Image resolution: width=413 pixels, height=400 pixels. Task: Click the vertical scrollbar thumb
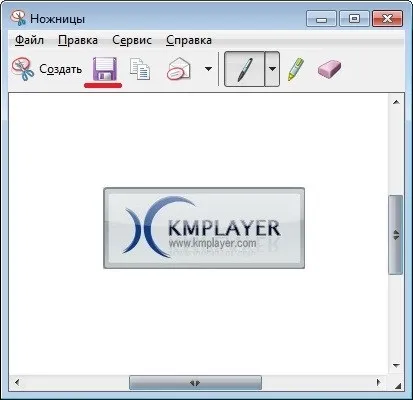(x=396, y=235)
